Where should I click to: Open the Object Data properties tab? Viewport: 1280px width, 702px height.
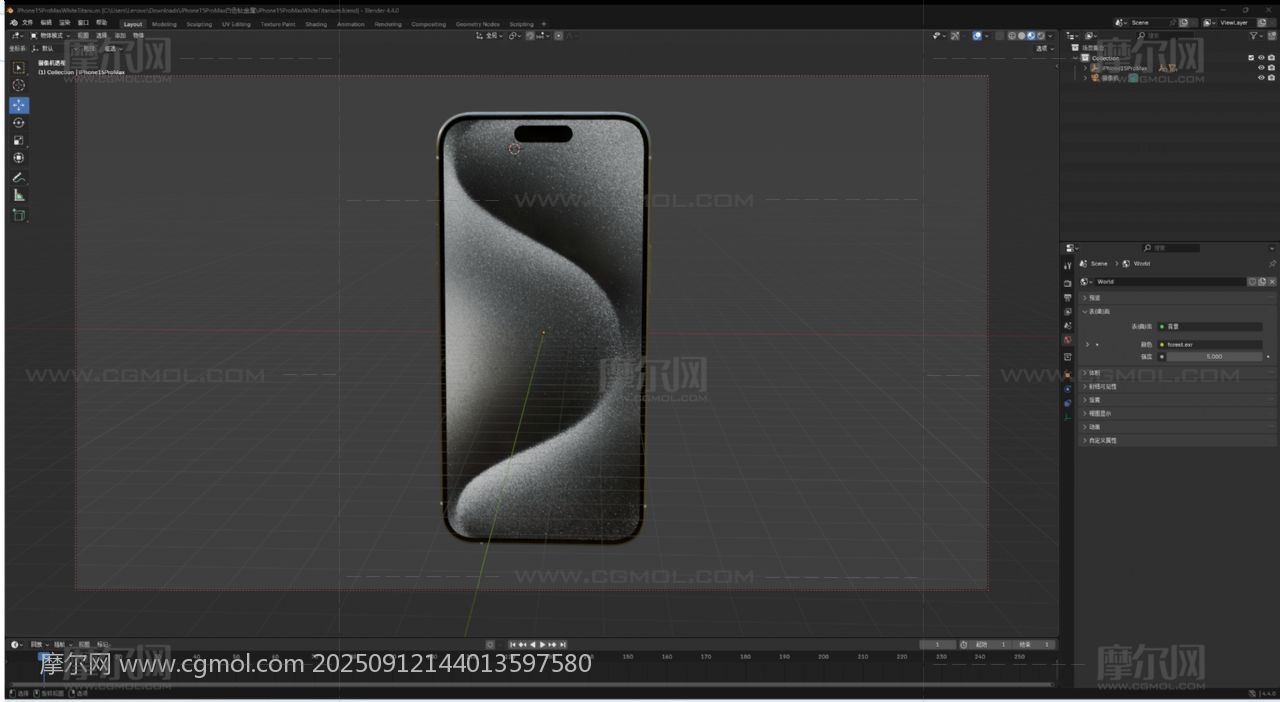pos(1068,416)
